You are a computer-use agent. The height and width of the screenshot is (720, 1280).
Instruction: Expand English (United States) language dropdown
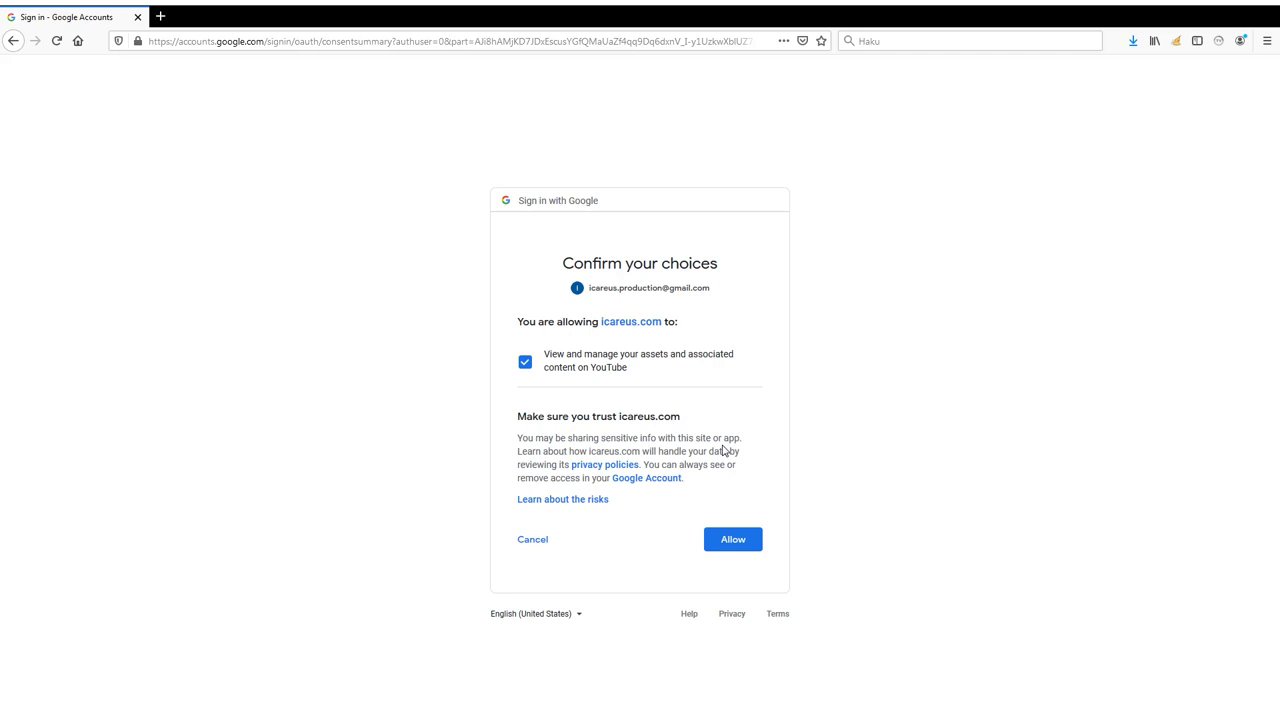536,614
